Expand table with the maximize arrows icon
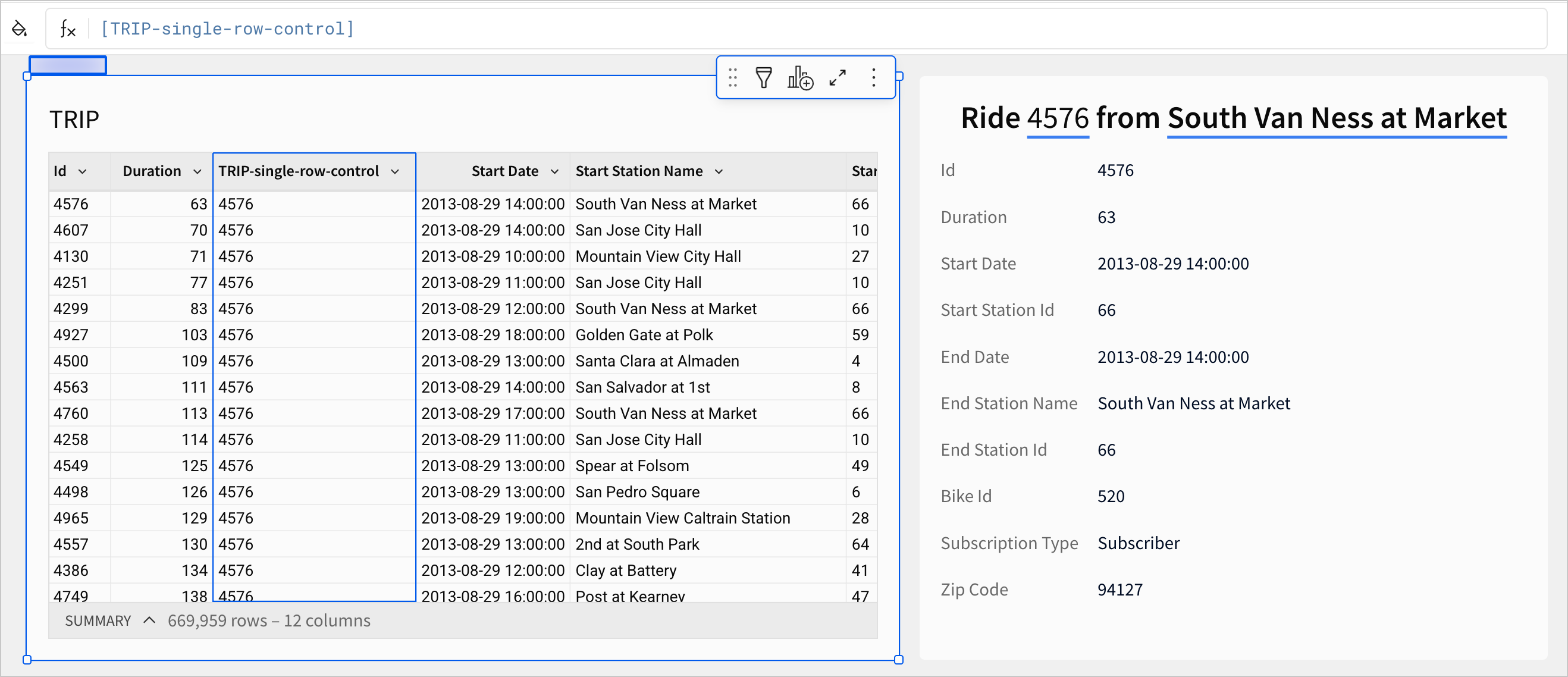Screen dimensions: 1568x677 click(x=838, y=78)
